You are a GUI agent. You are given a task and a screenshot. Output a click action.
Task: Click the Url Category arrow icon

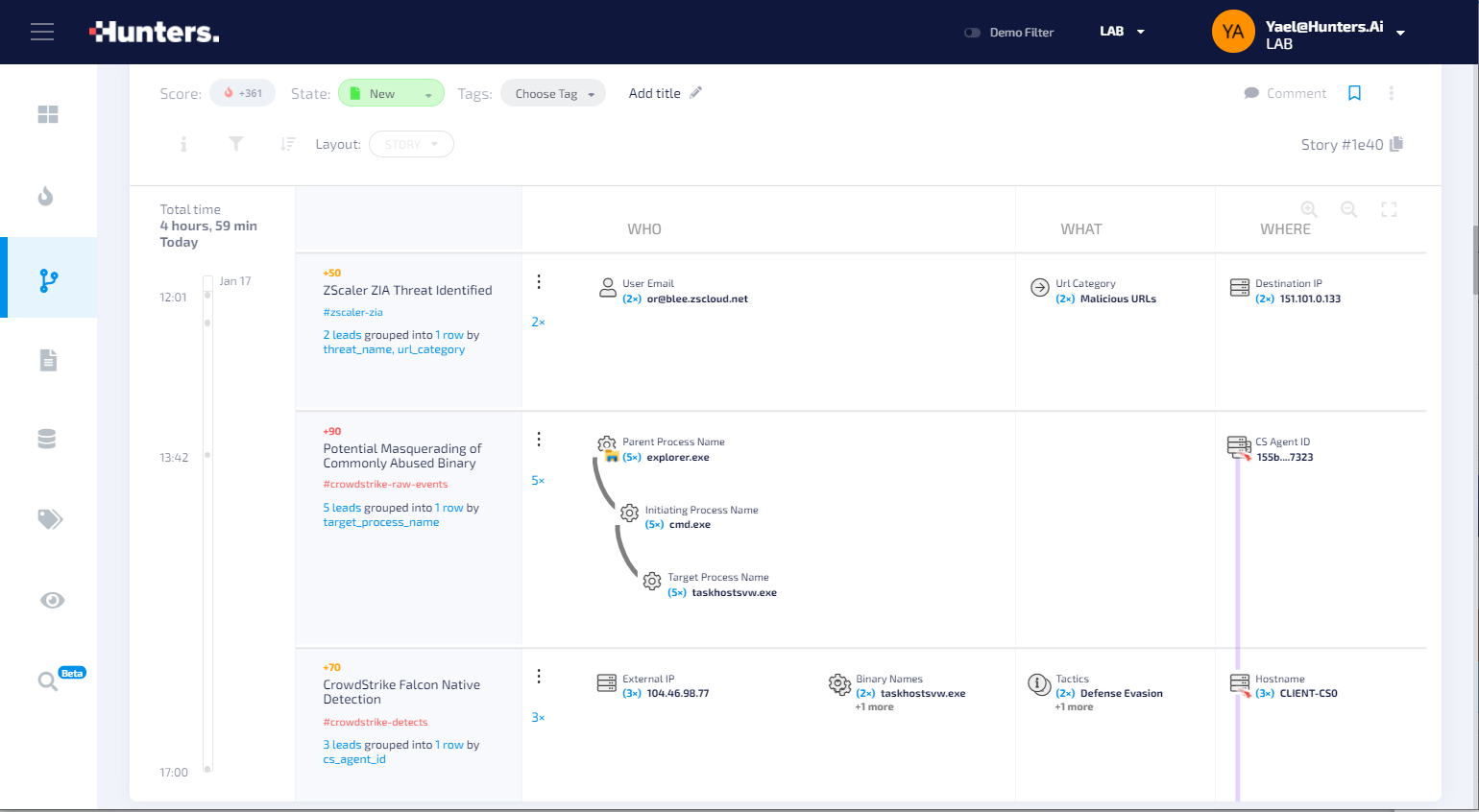pyautogui.click(x=1040, y=287)
